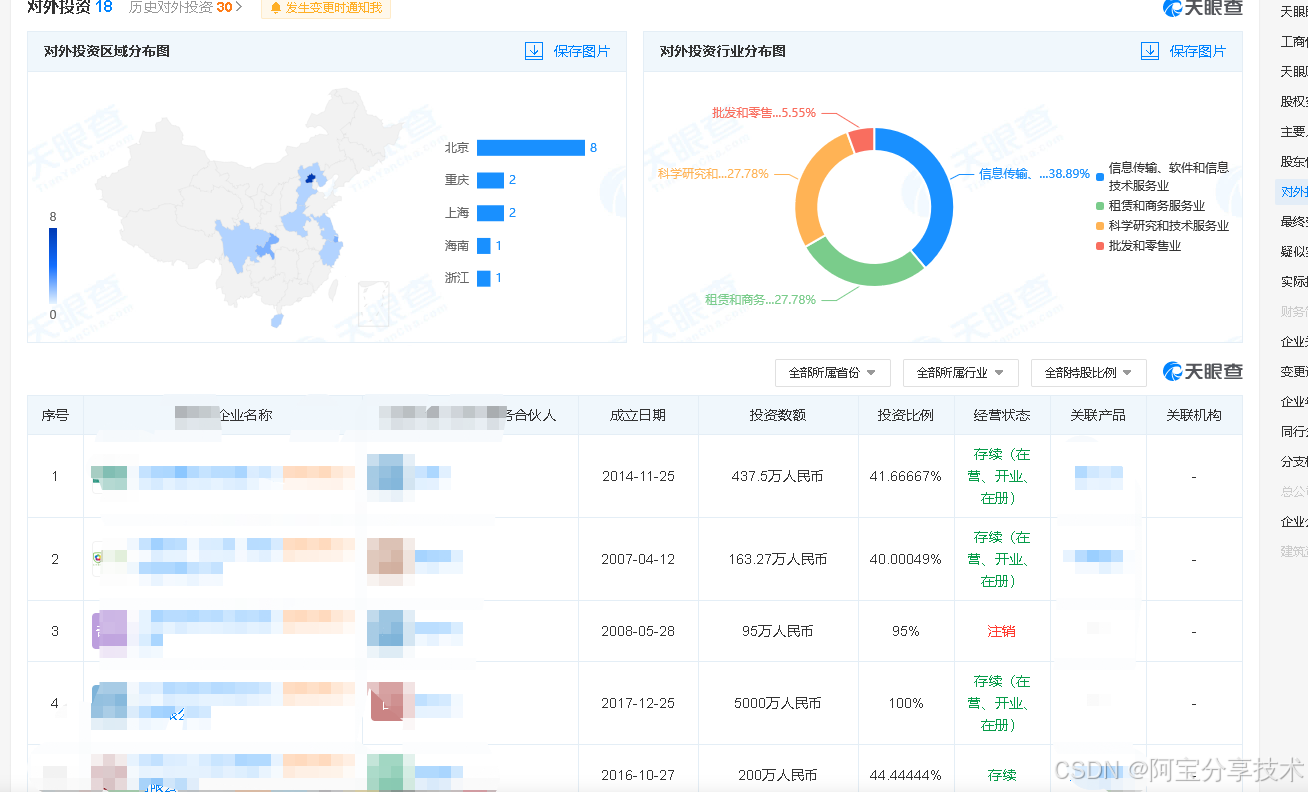This screenshot has height=792, width=1308.
Task: Click the 重庆 bar in the region chart
Action: (x=490, y=180)
